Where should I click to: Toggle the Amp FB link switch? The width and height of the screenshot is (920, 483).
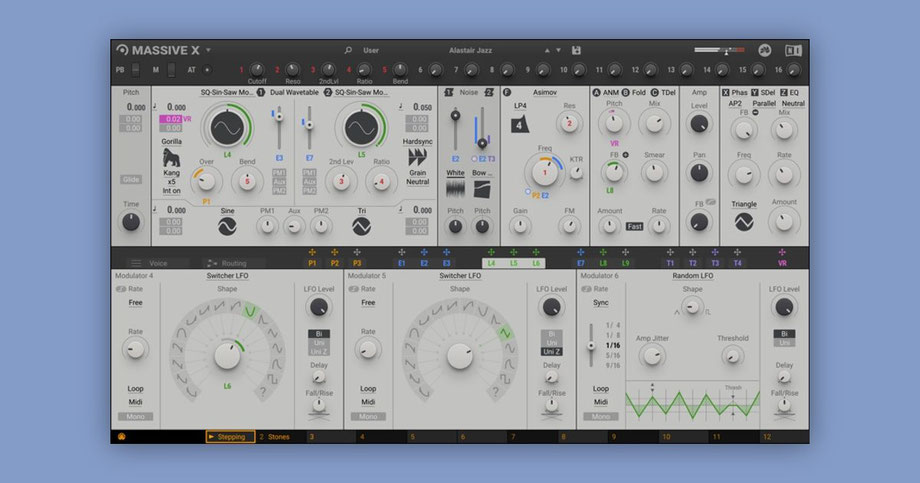(711, 202)
